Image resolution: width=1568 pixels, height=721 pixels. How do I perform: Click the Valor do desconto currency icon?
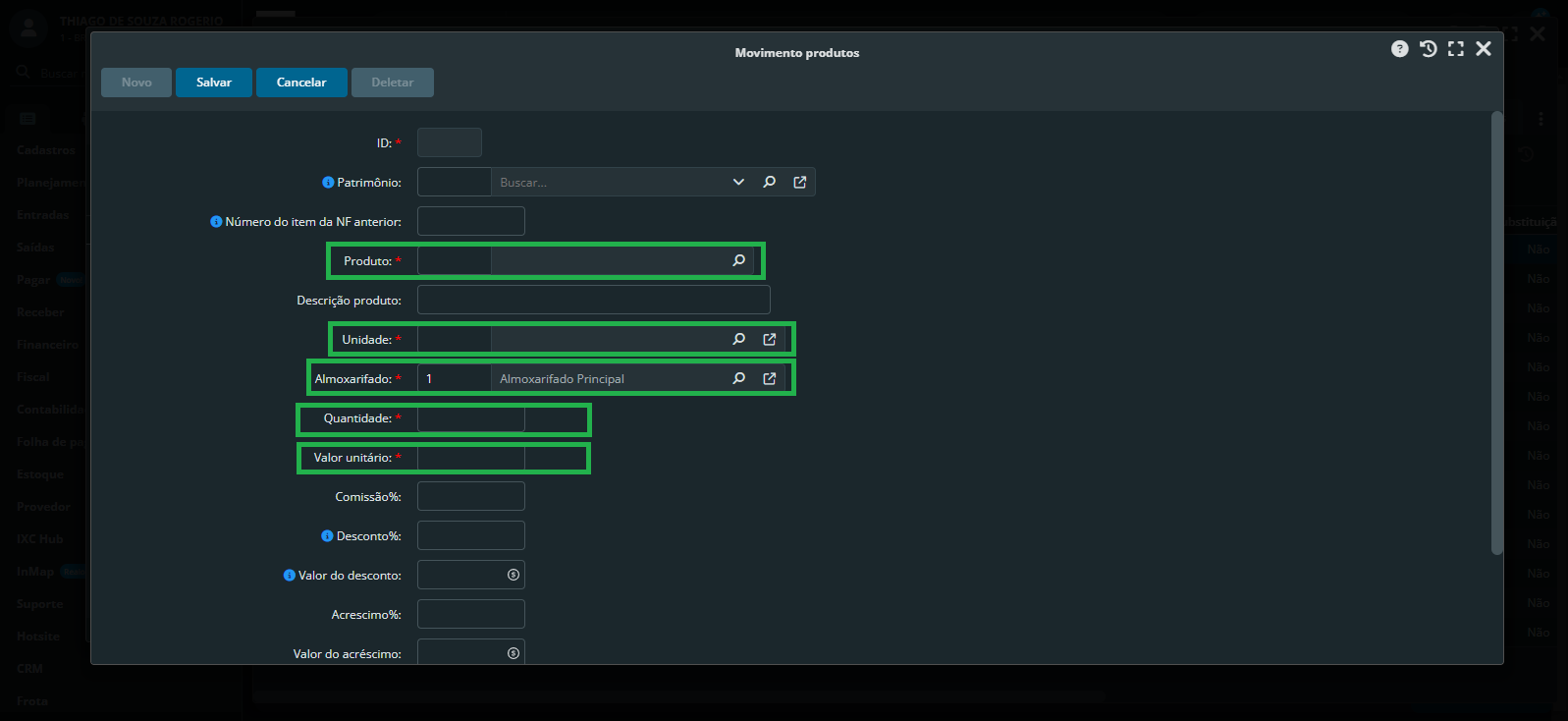pyautogui.click(x=514, y=575)
